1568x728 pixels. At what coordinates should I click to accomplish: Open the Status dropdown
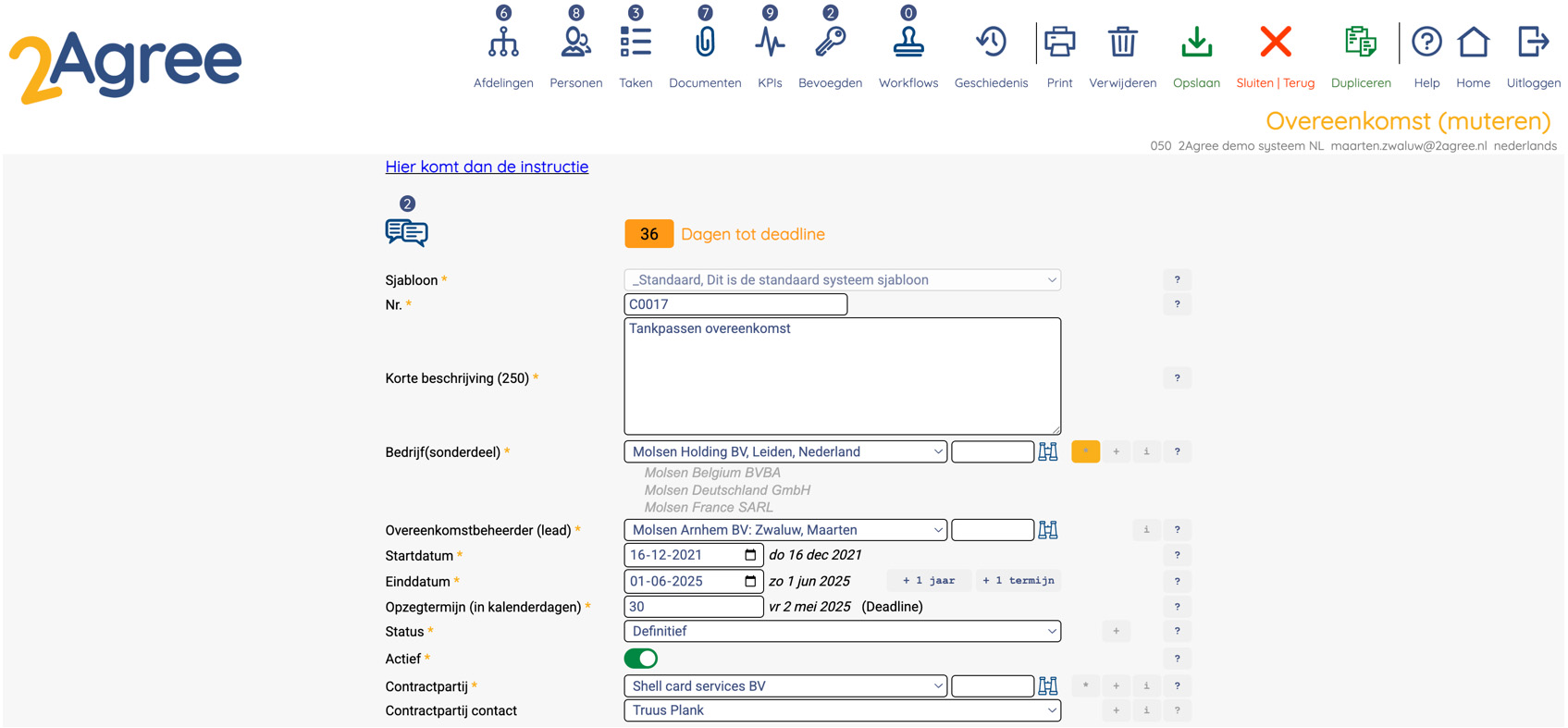click(842, 631)
